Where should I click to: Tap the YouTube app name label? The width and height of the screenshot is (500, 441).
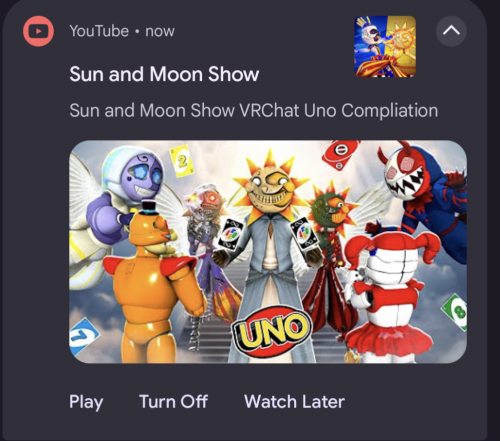[99, 31]
